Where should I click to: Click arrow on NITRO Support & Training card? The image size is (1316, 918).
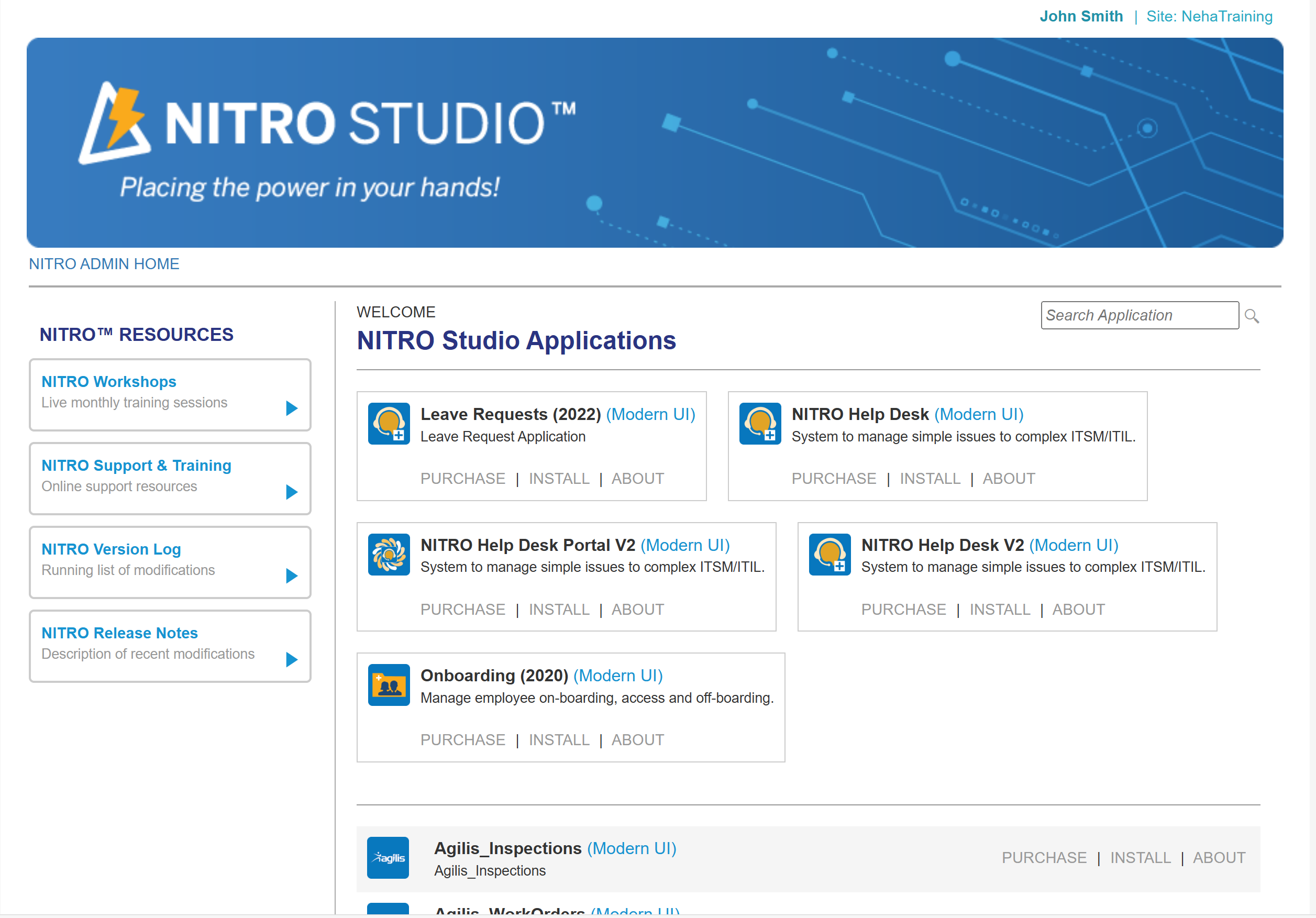click(292, 492)
